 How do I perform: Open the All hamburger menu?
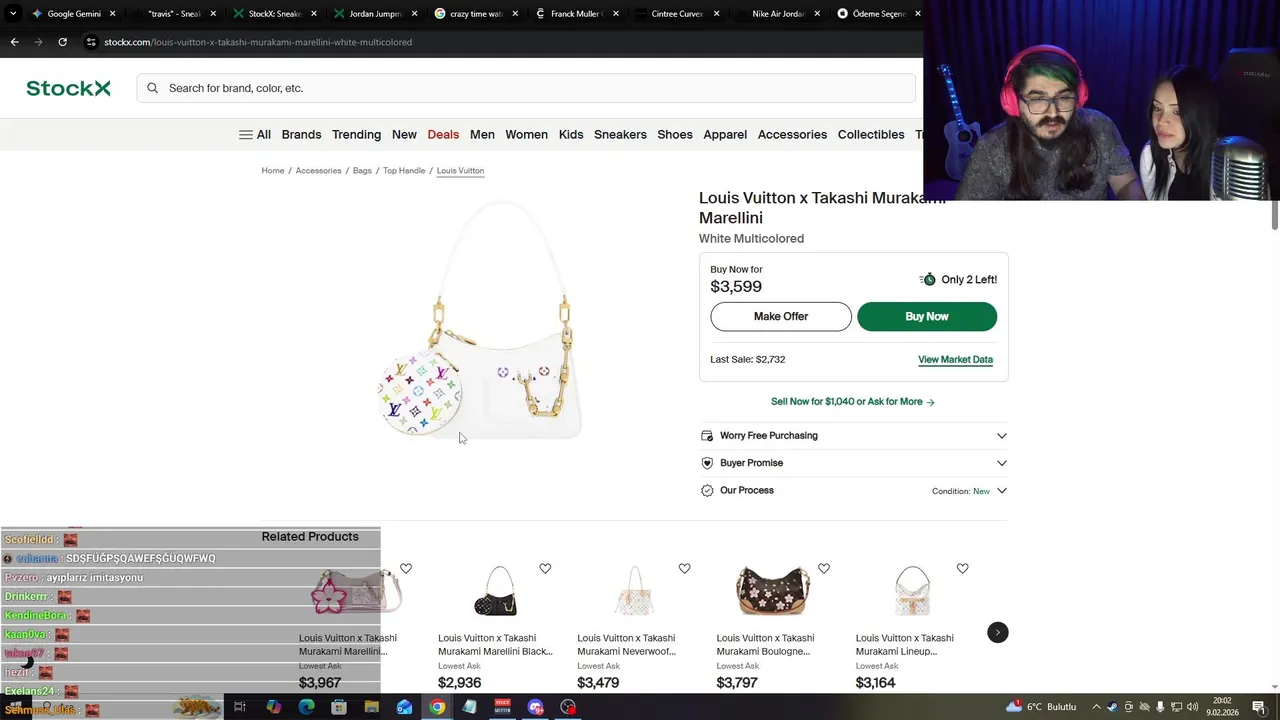click(254, 135)
